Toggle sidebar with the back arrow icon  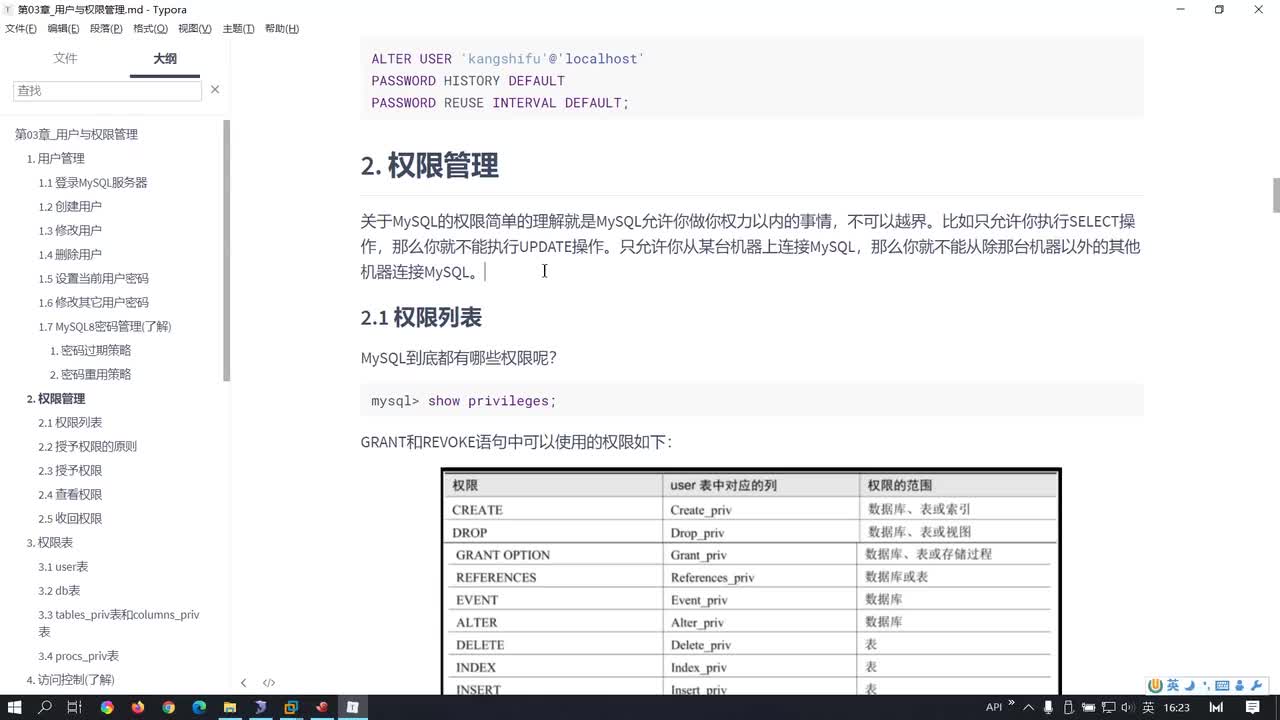tap(243, 683)
